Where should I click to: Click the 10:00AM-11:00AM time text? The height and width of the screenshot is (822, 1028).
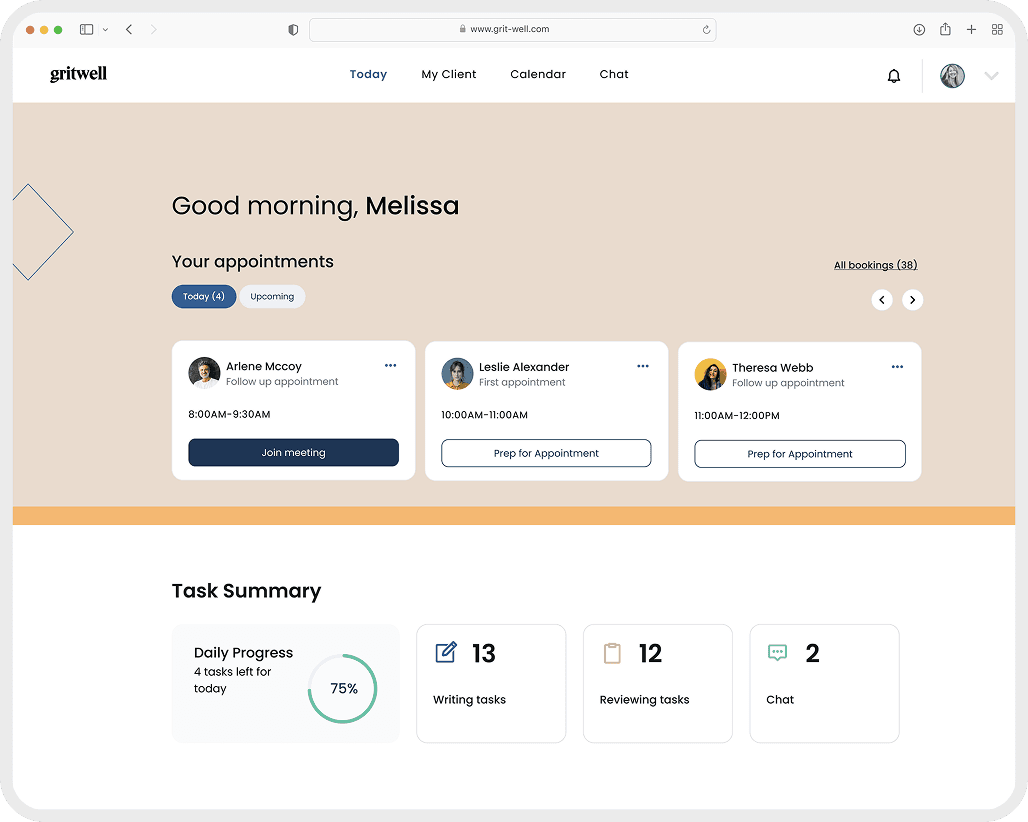pyautogui.click(x=484, y=415)
